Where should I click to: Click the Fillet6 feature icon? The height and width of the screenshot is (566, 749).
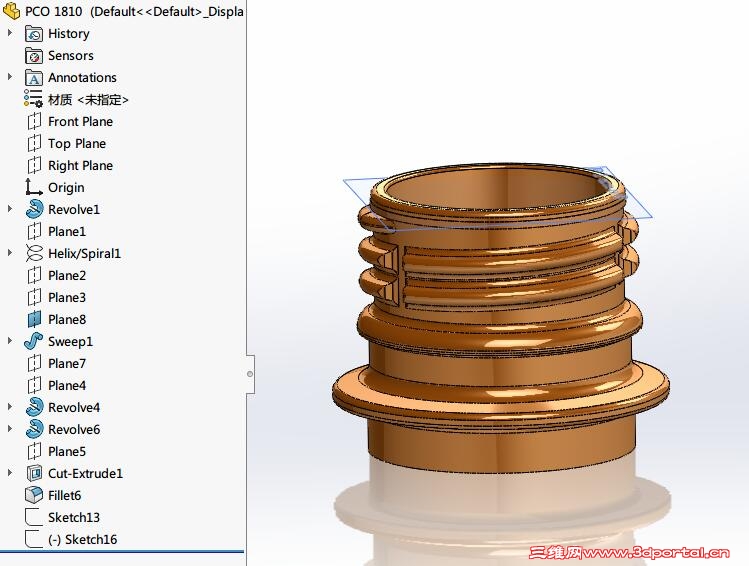point(34,495)
